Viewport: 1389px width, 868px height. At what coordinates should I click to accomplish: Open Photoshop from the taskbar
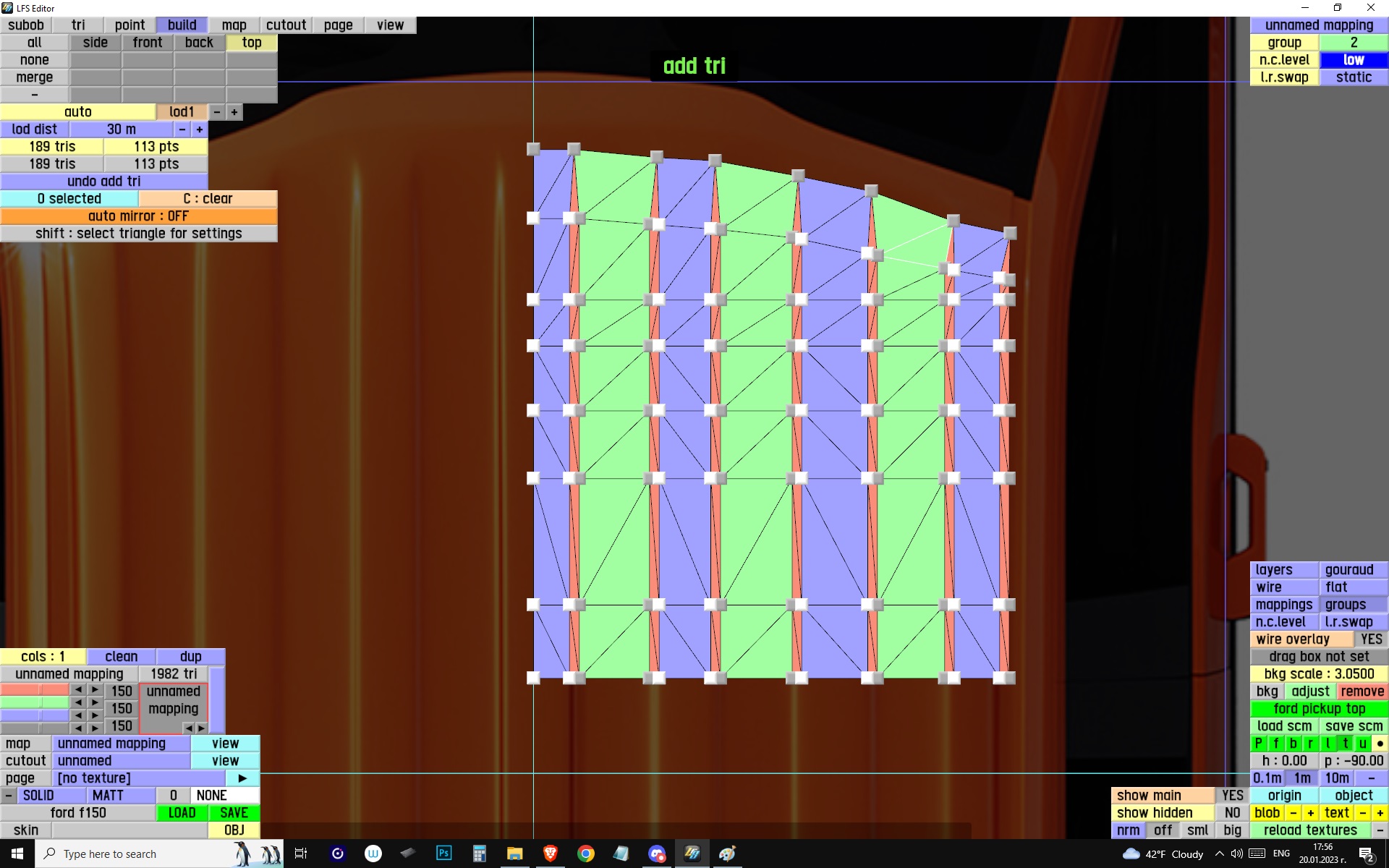tap(443, 854)
